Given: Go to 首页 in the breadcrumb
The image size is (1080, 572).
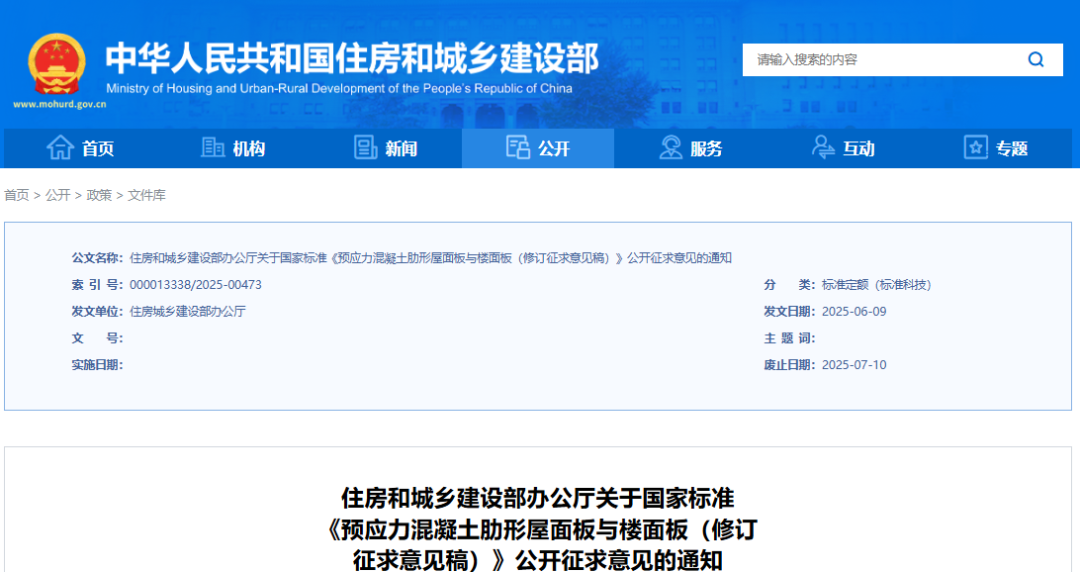Looking at the screenshot, I should point(17,195).
